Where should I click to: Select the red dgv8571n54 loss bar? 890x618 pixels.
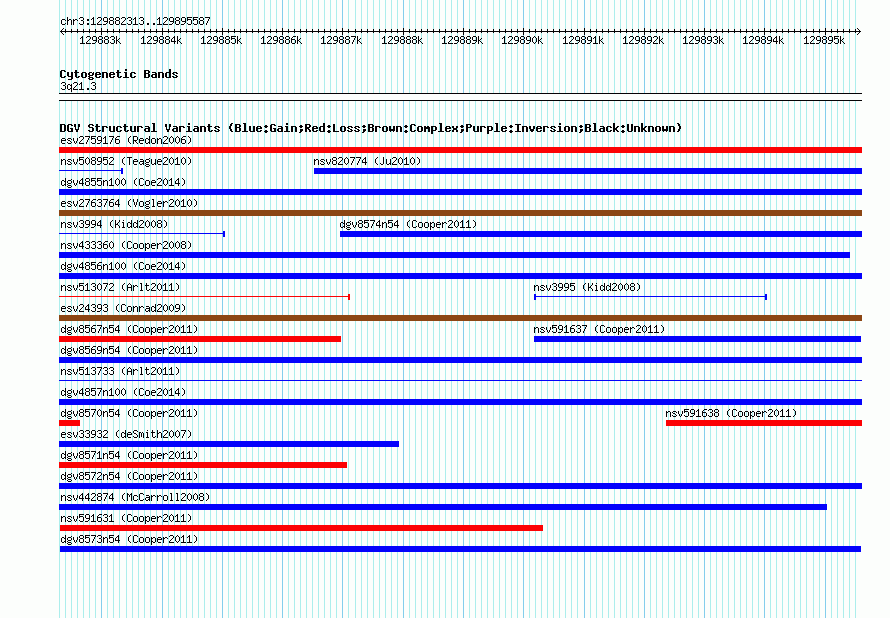coord(203,465)
